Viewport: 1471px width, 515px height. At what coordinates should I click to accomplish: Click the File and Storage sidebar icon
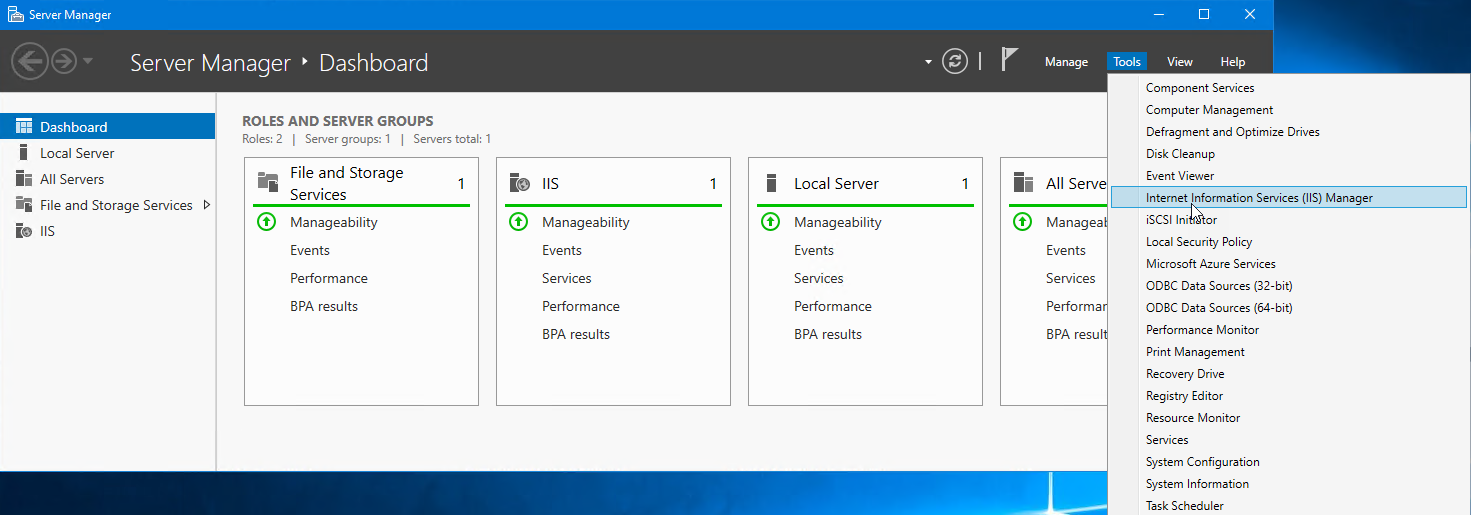24,205
